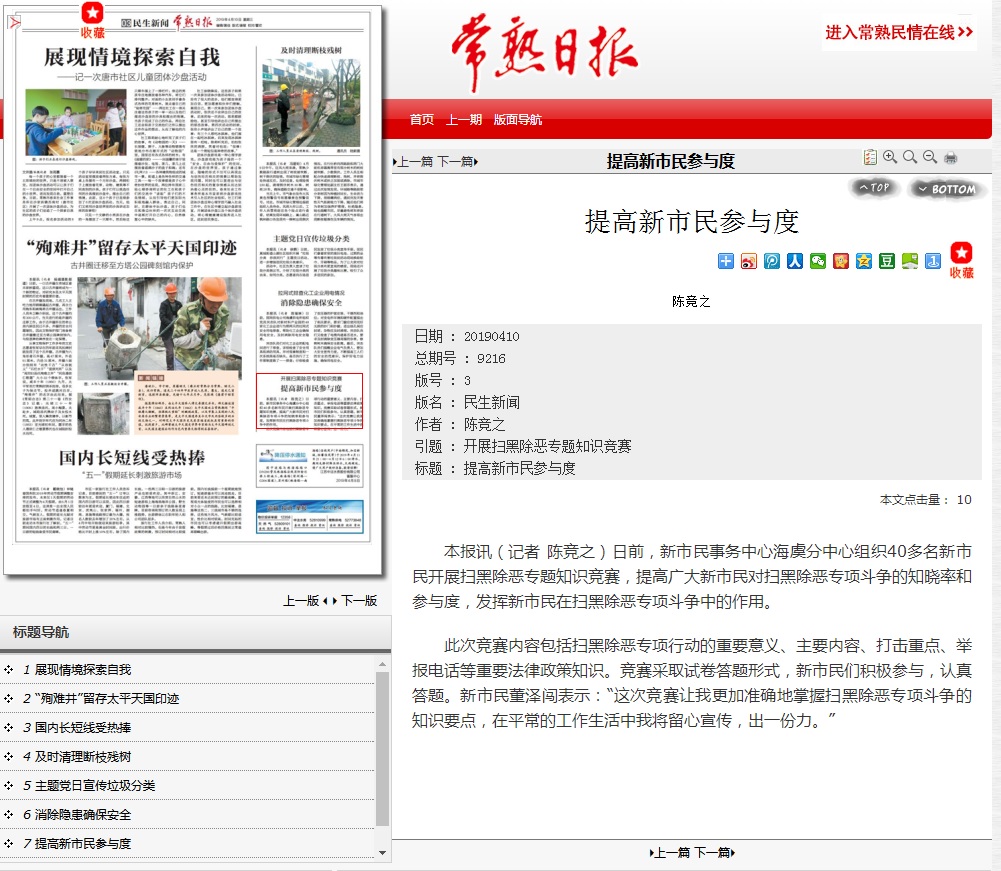Click the headline list scrollbar thumb
Image resolution: width=1001 pixels, height=871 pixels.
point(382,748)
